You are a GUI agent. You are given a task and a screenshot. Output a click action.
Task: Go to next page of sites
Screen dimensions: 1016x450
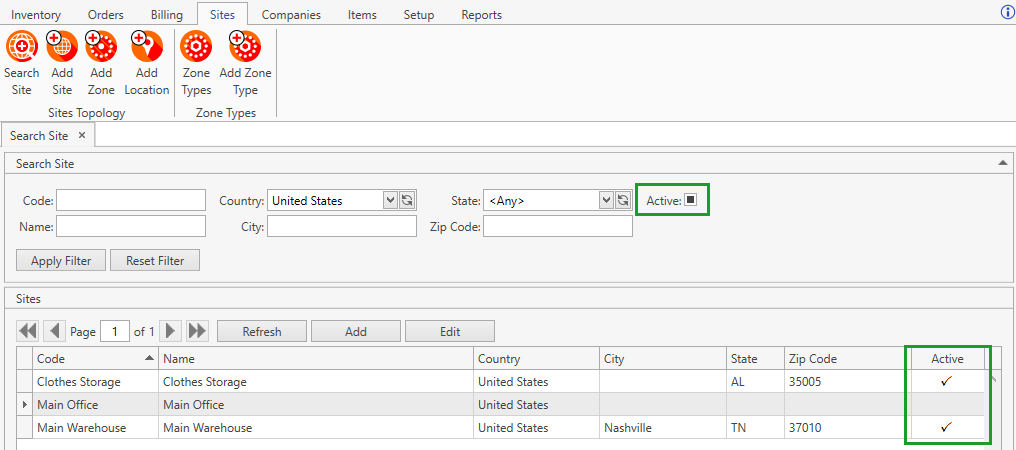point(170,331)
